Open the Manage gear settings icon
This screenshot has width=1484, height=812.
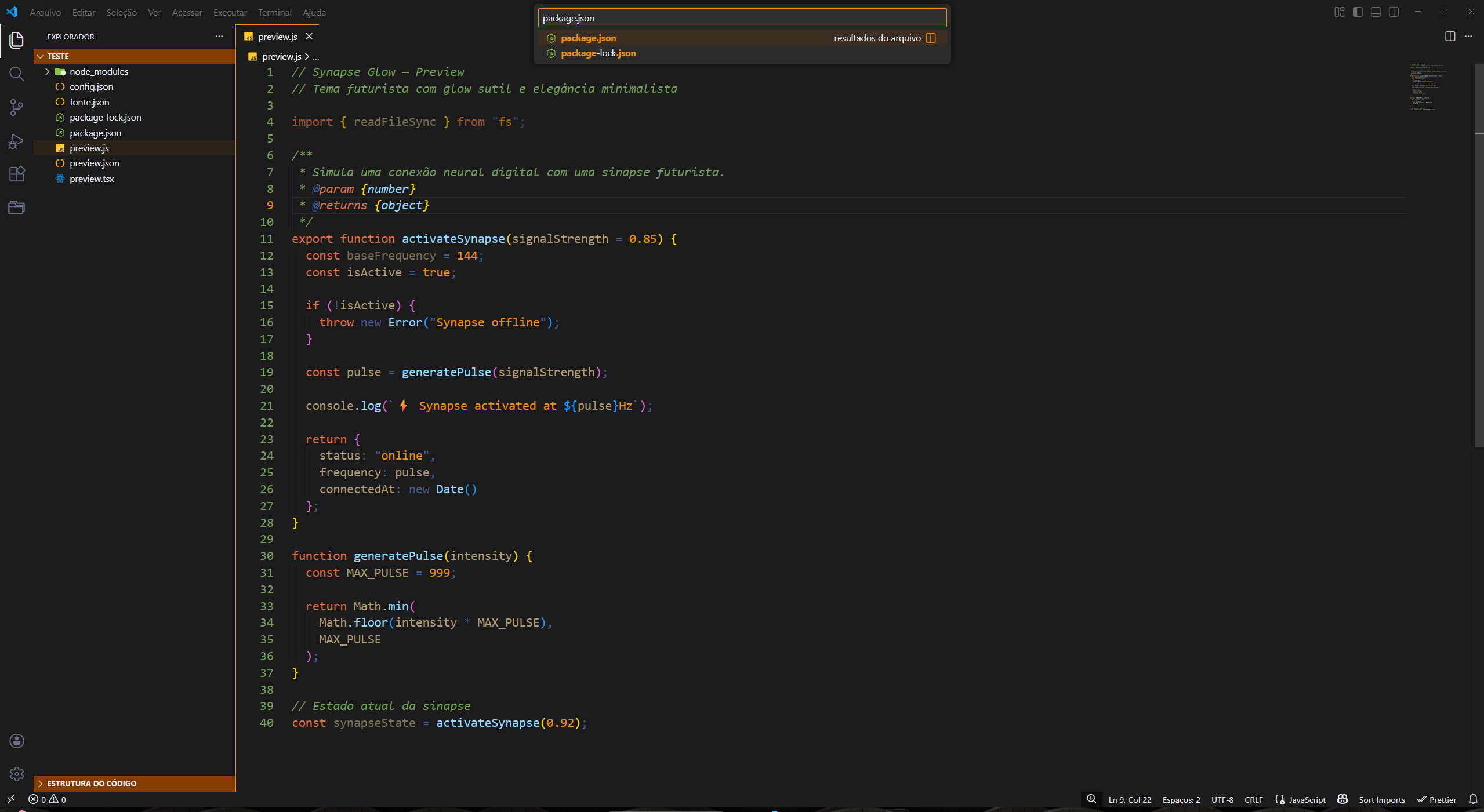(16, 774)
